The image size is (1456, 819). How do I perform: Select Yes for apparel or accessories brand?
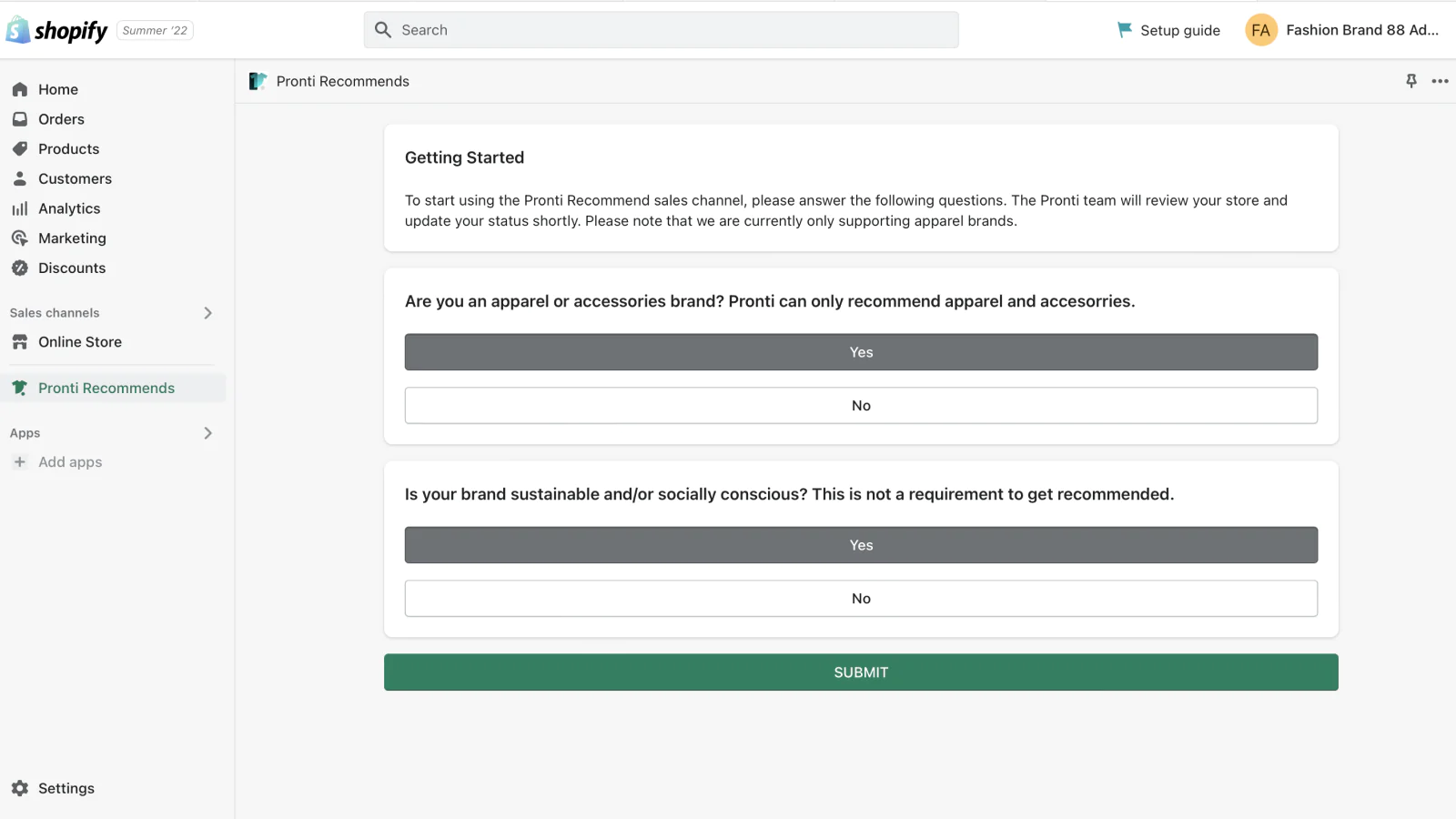[861, 352]
